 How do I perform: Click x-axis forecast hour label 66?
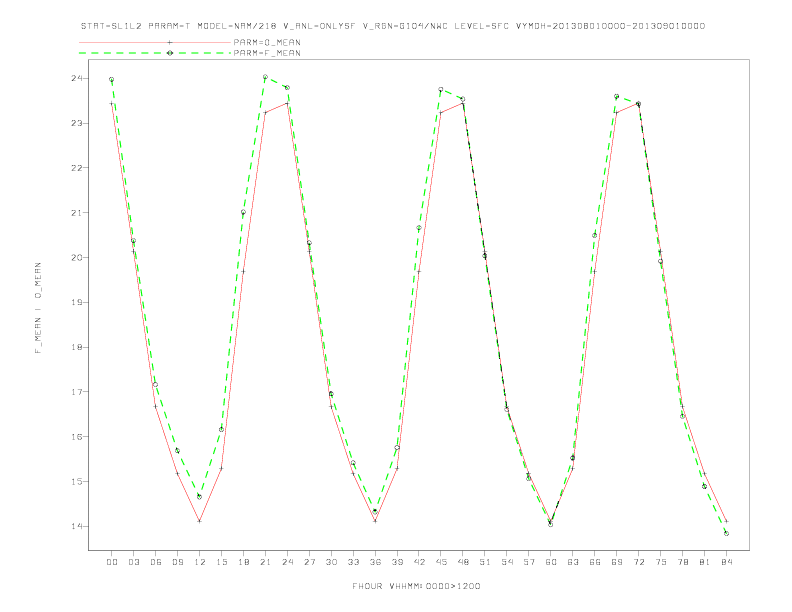click(595, 562)
